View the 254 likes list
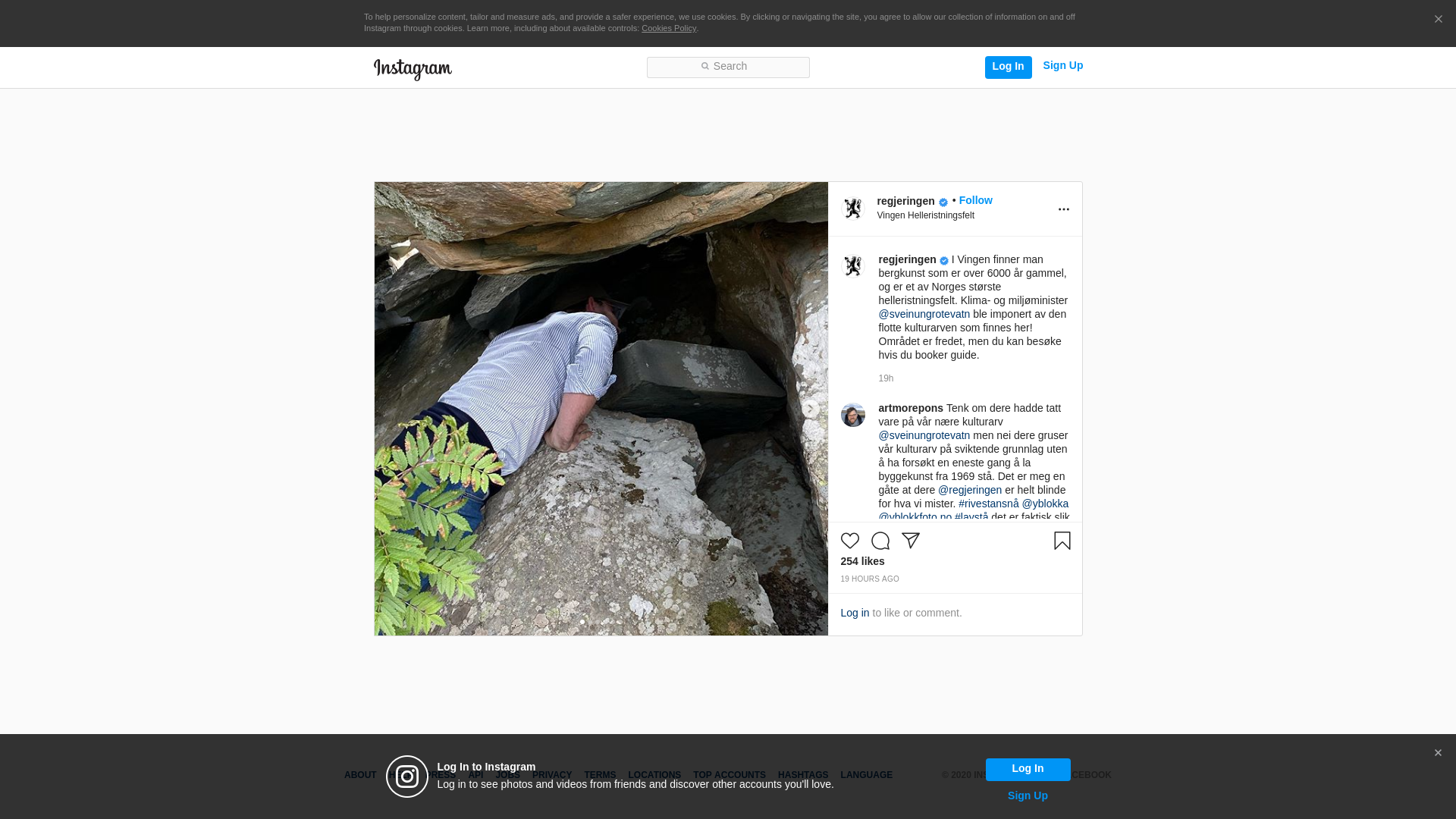Image resolution: width=1456 pixels, height=819 pixels. [x=862, y=562]
